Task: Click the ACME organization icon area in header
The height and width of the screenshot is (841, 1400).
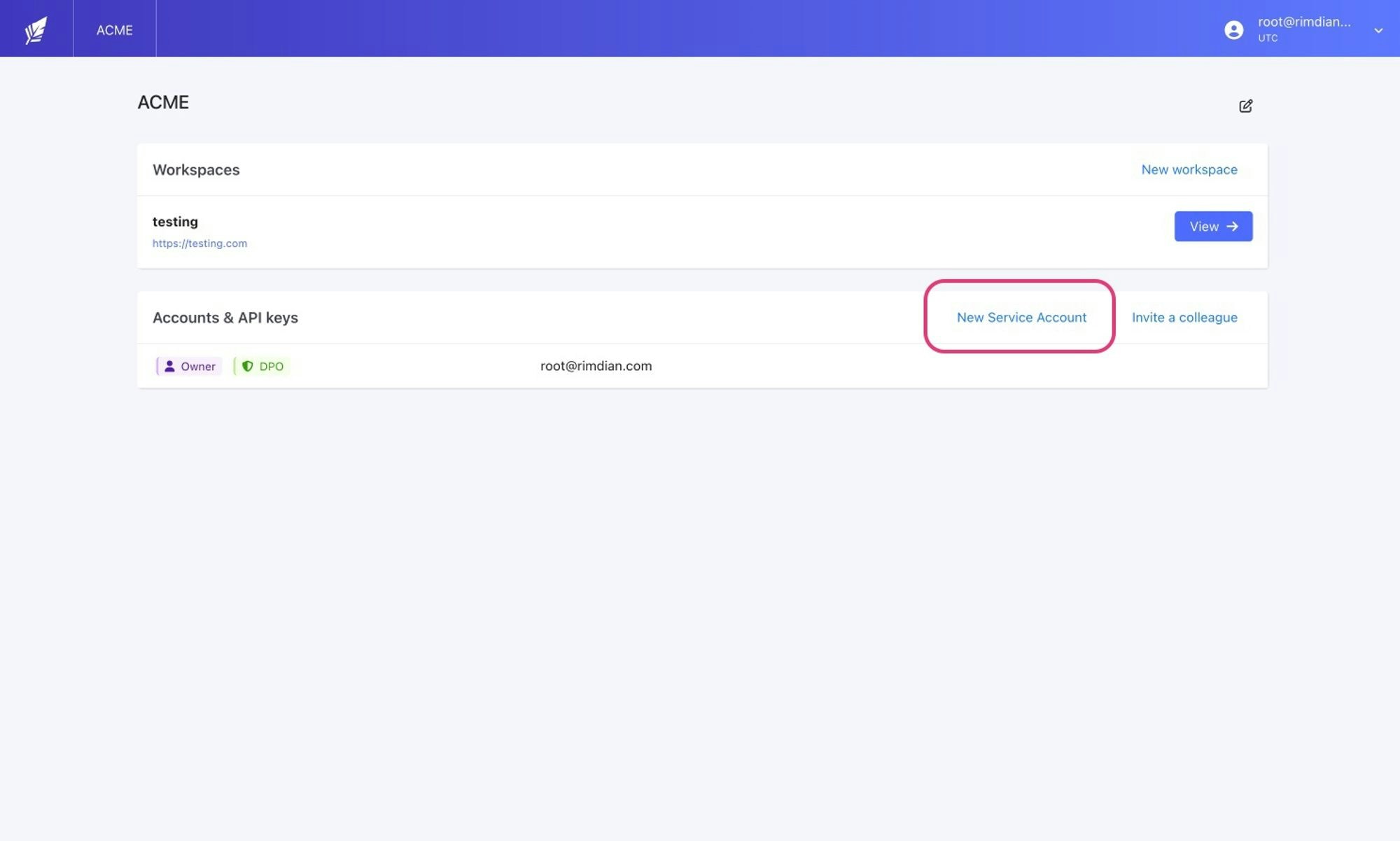Action: pyautogui.click(x=114, y=29)
